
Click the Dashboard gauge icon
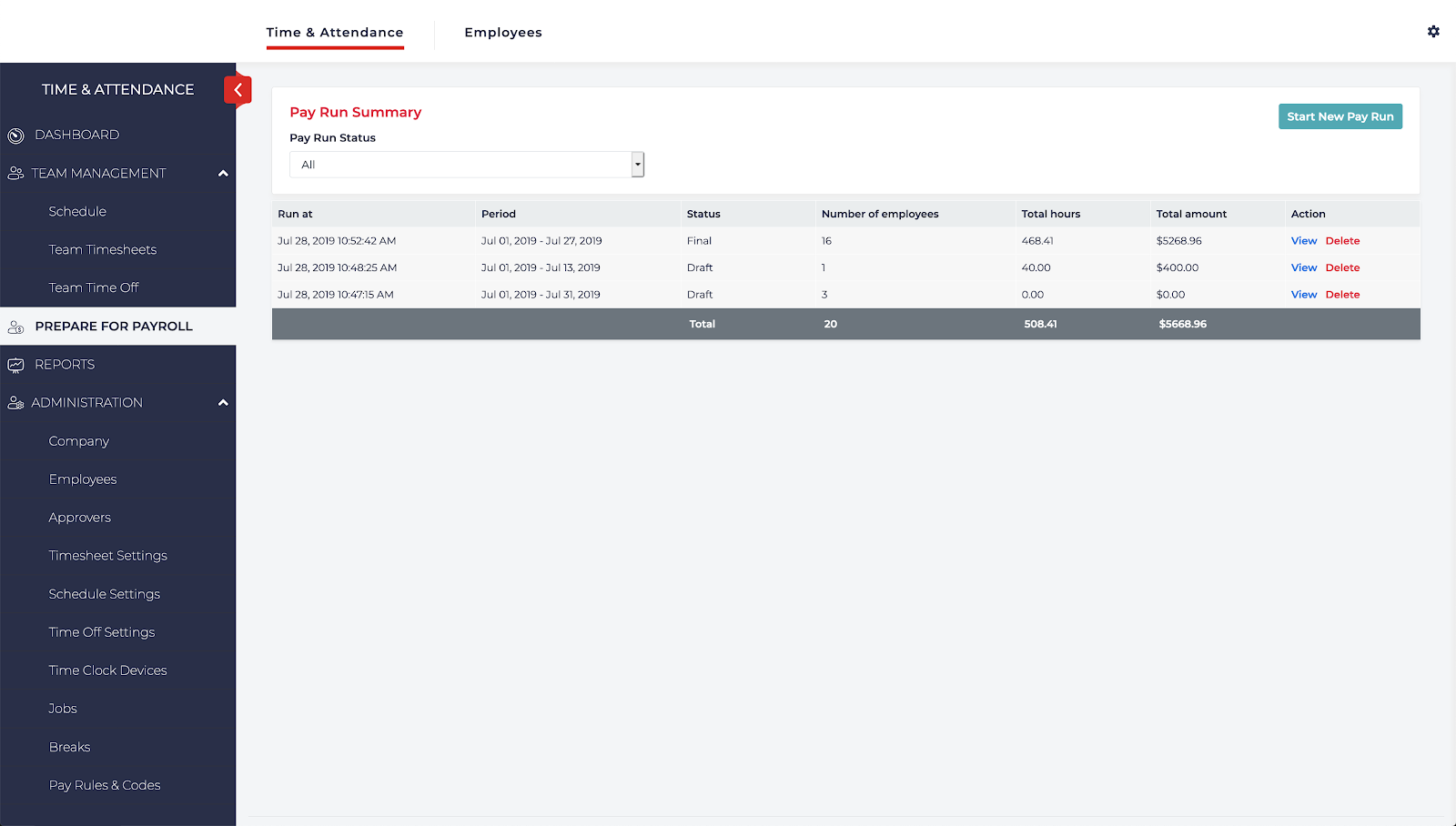[15, 136]
